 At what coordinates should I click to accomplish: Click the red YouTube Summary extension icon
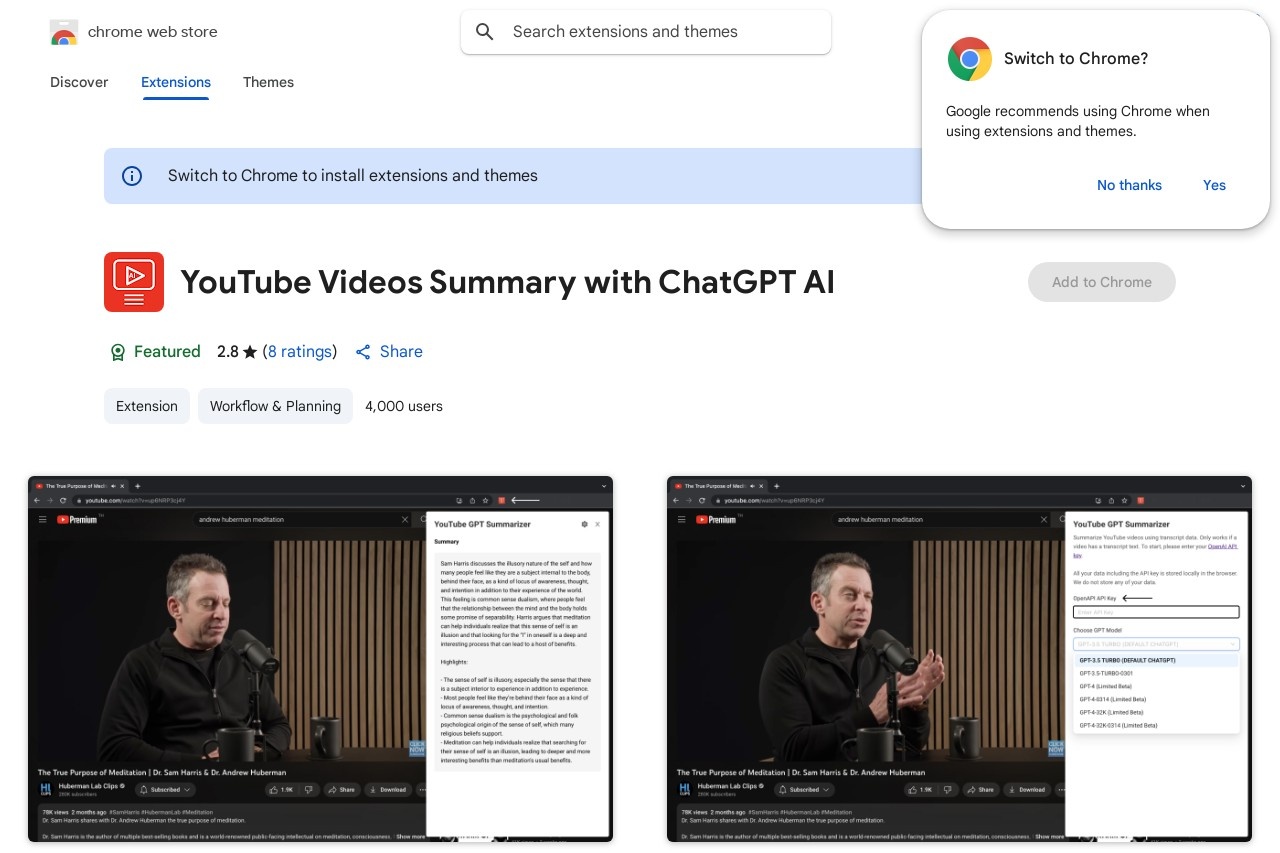pos(134,282)
